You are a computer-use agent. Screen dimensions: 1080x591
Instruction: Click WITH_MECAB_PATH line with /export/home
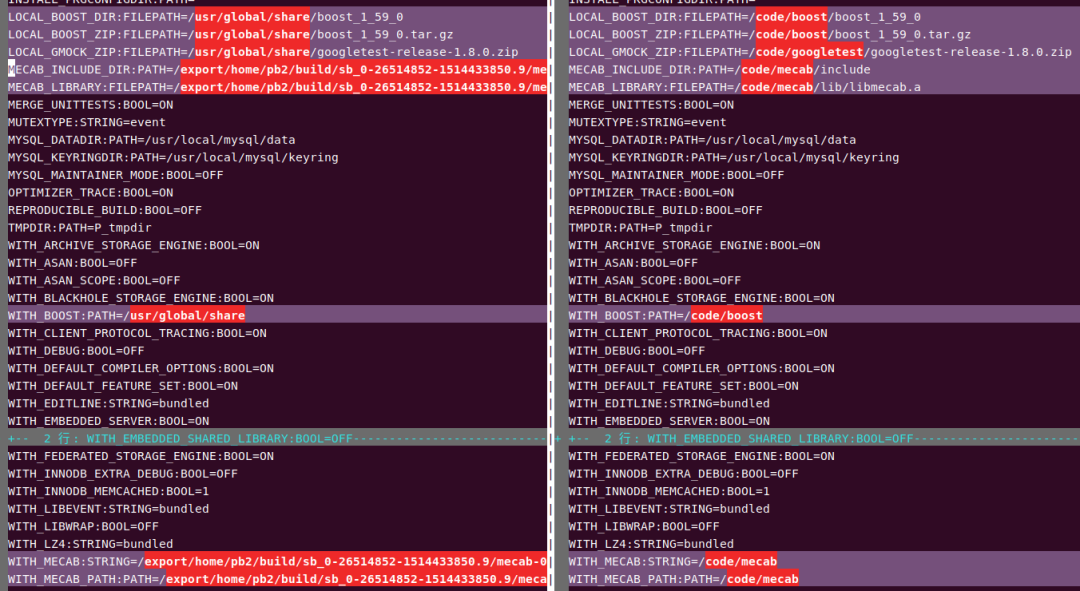click(277, 579)
